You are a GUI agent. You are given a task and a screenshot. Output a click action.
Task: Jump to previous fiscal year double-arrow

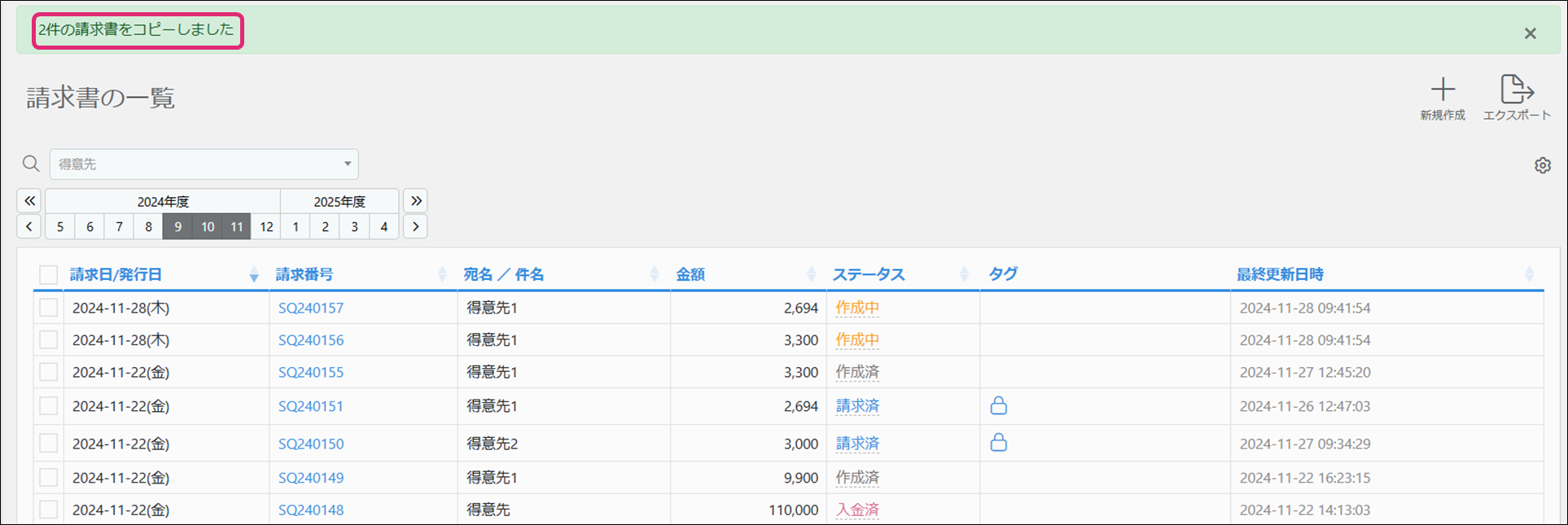point(29,201)
